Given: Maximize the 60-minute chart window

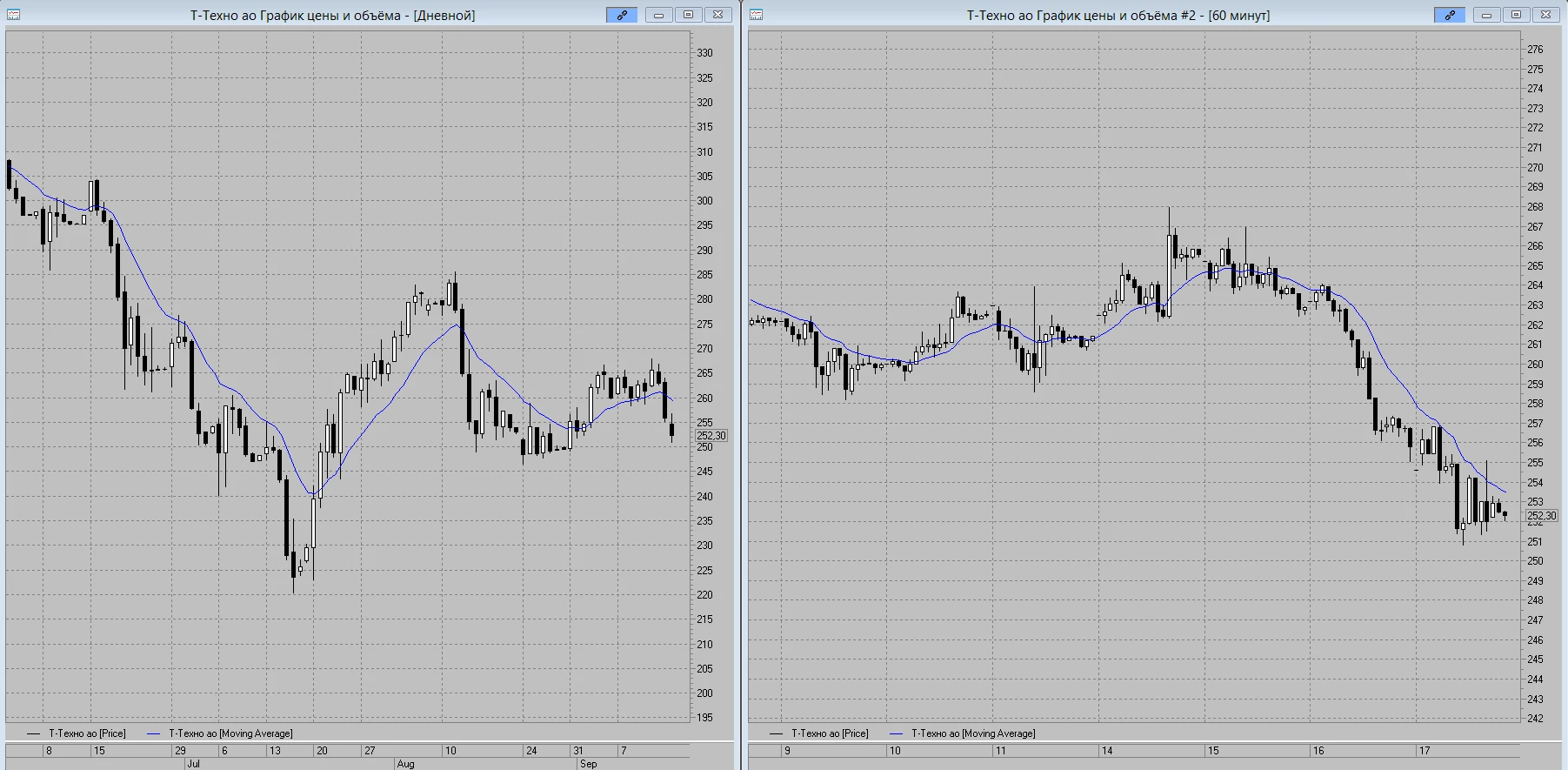Looking at the screenshot, I should (1516, 15).
